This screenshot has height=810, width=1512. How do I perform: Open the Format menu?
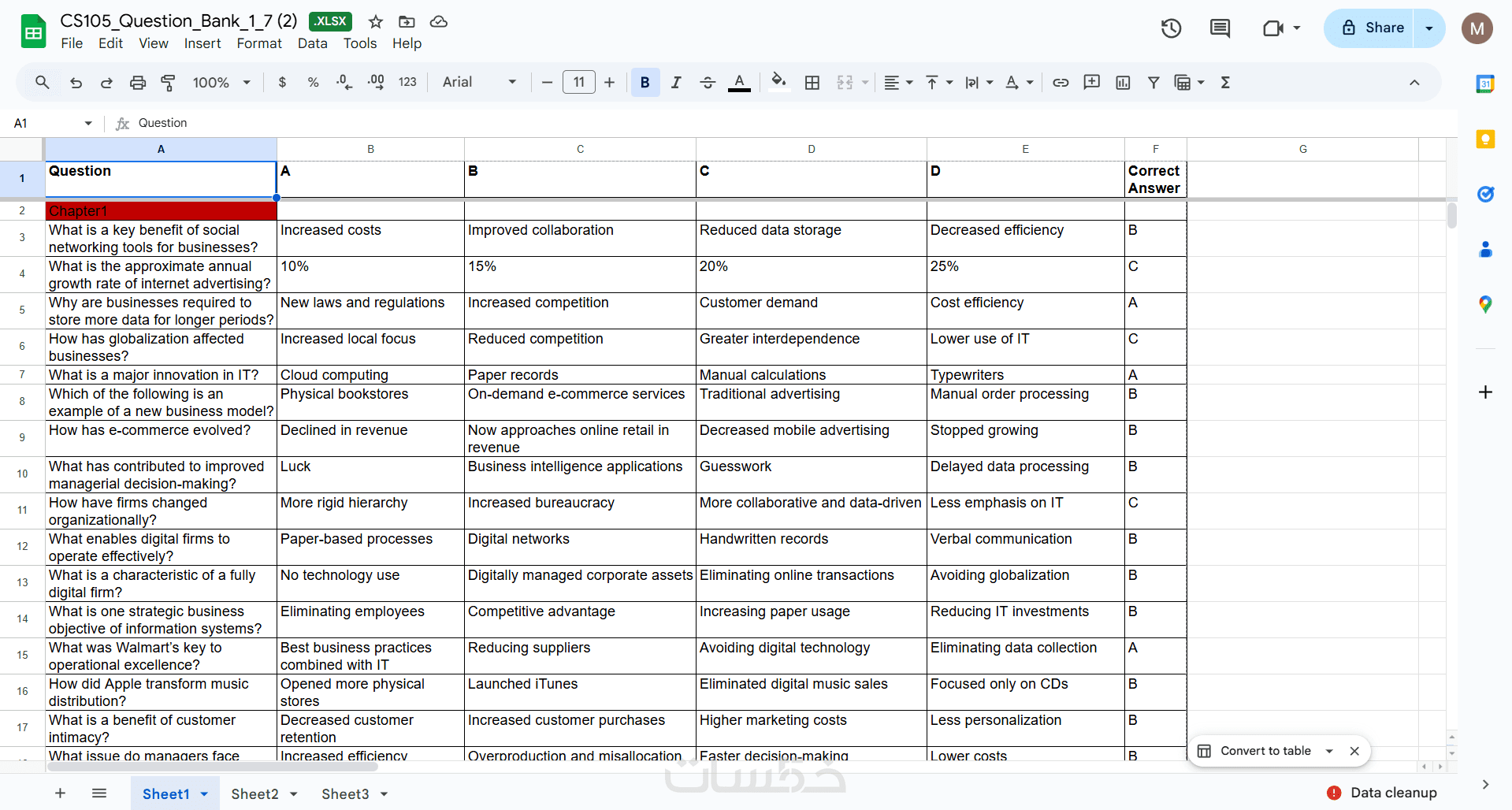[259, 43]
